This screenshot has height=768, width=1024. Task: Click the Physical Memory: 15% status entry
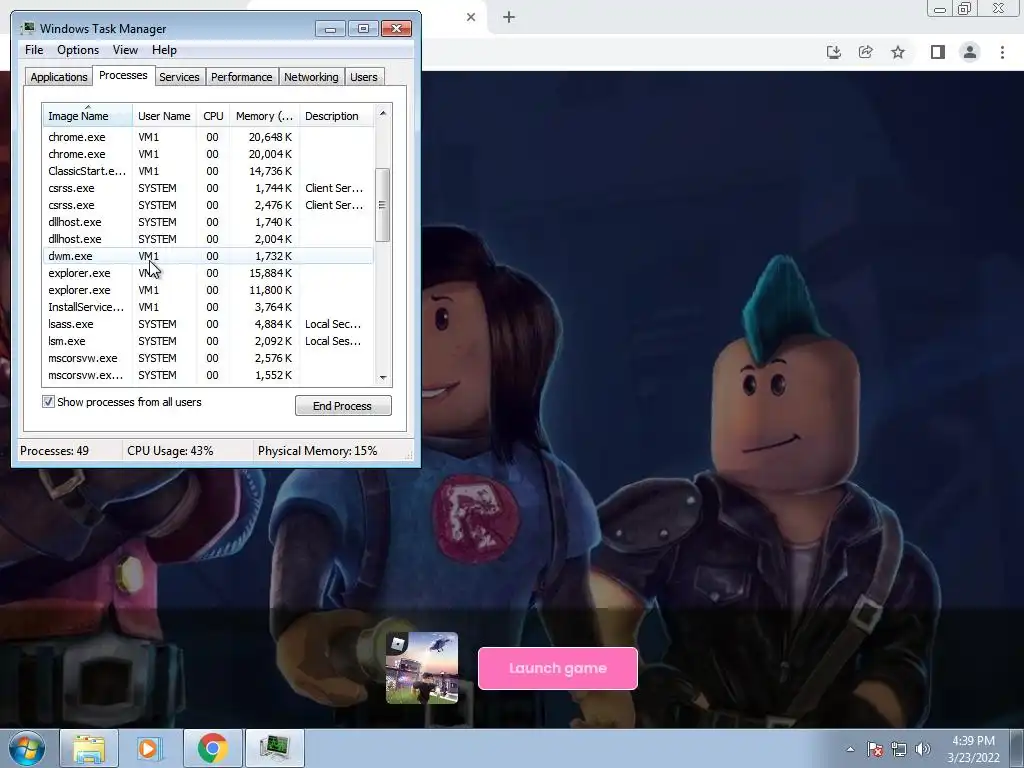coord(317,451)
